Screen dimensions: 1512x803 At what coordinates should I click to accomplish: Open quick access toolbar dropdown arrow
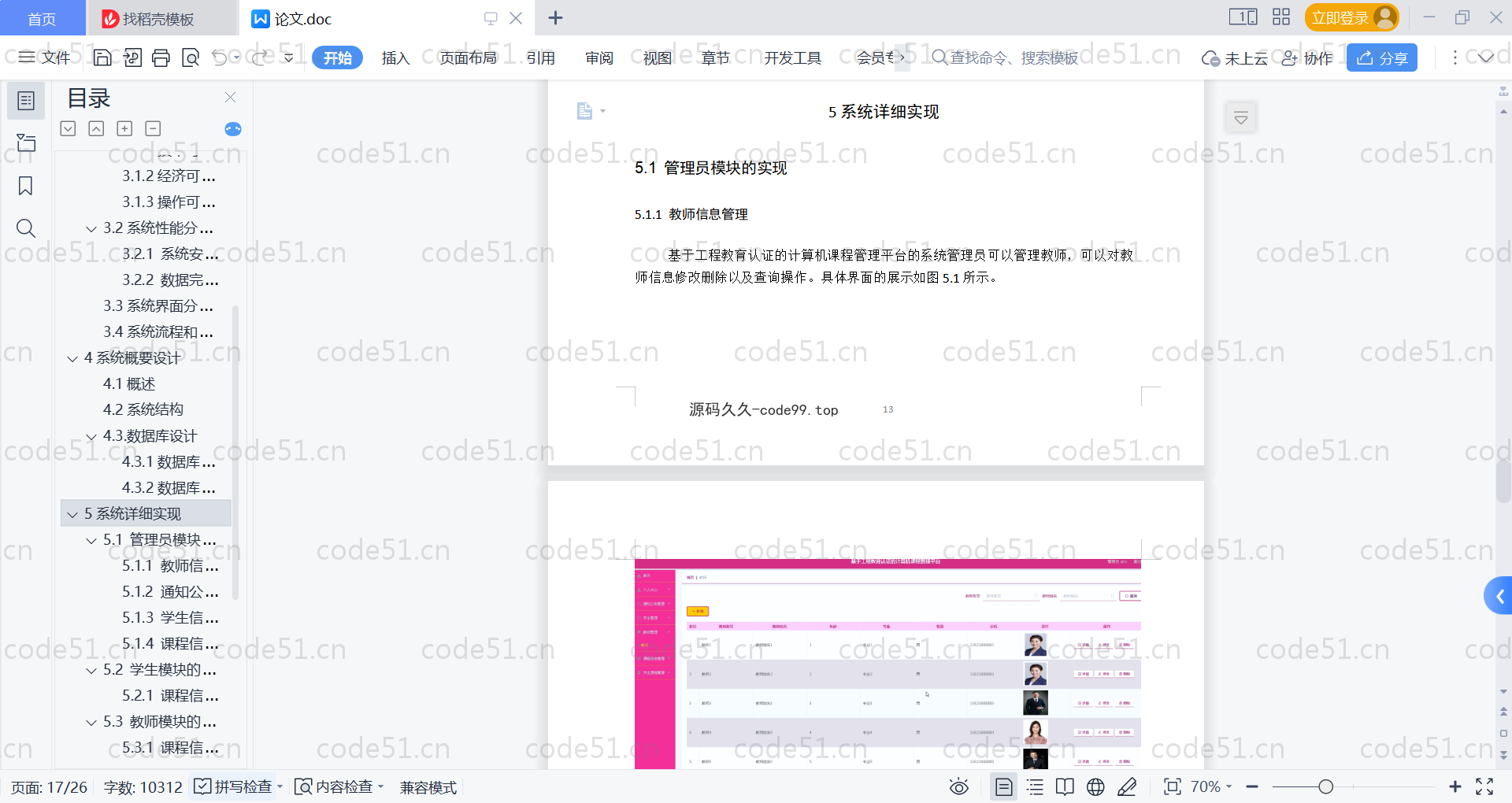coord(289,57)
